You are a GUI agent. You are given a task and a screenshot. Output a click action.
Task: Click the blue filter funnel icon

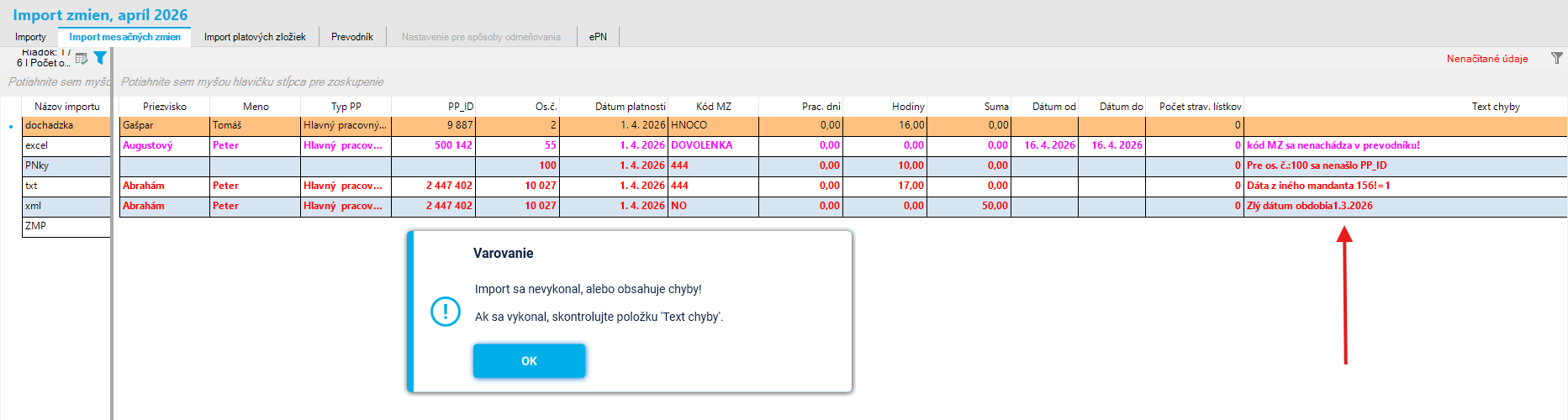pos(100,58)
